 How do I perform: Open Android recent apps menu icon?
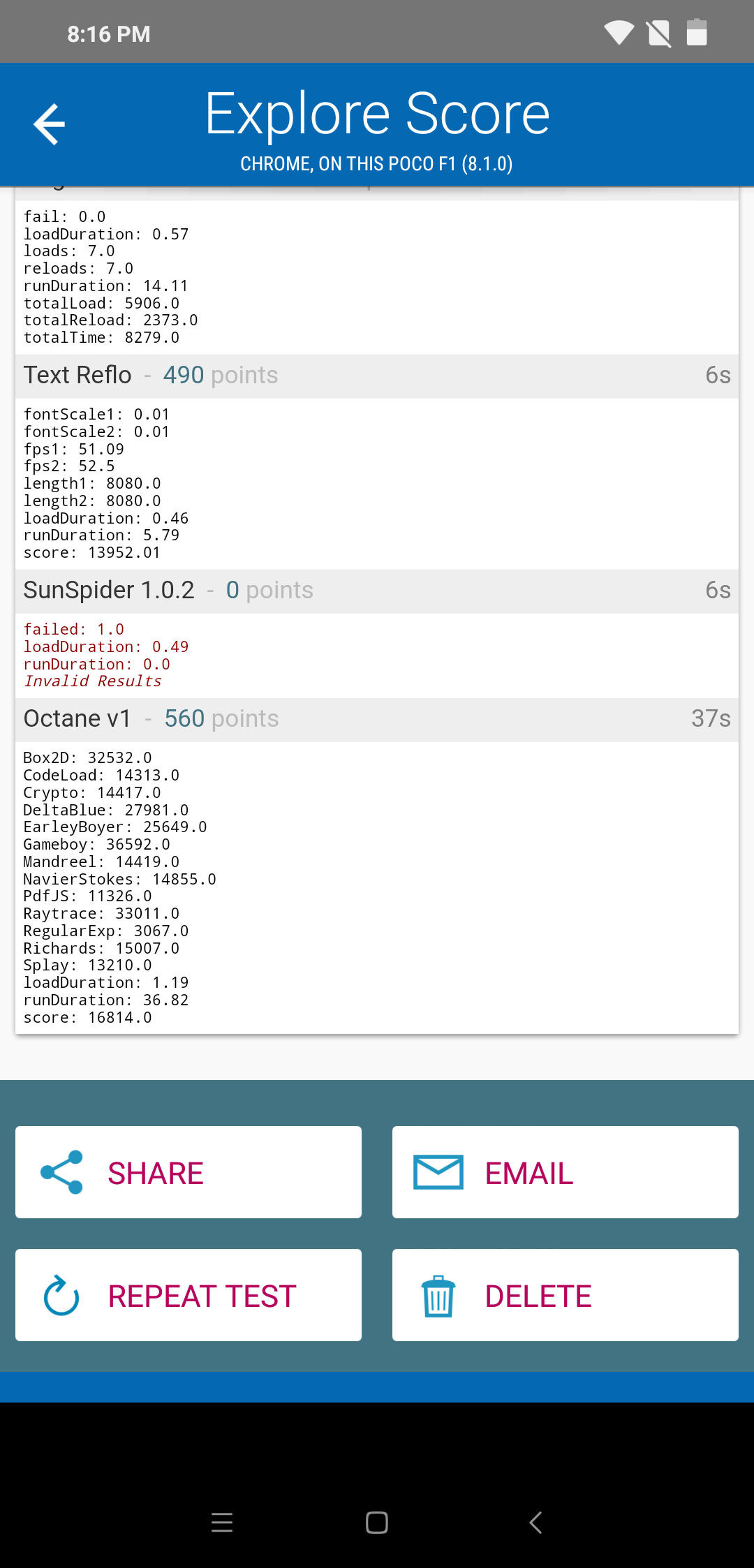click(222, 1523)
